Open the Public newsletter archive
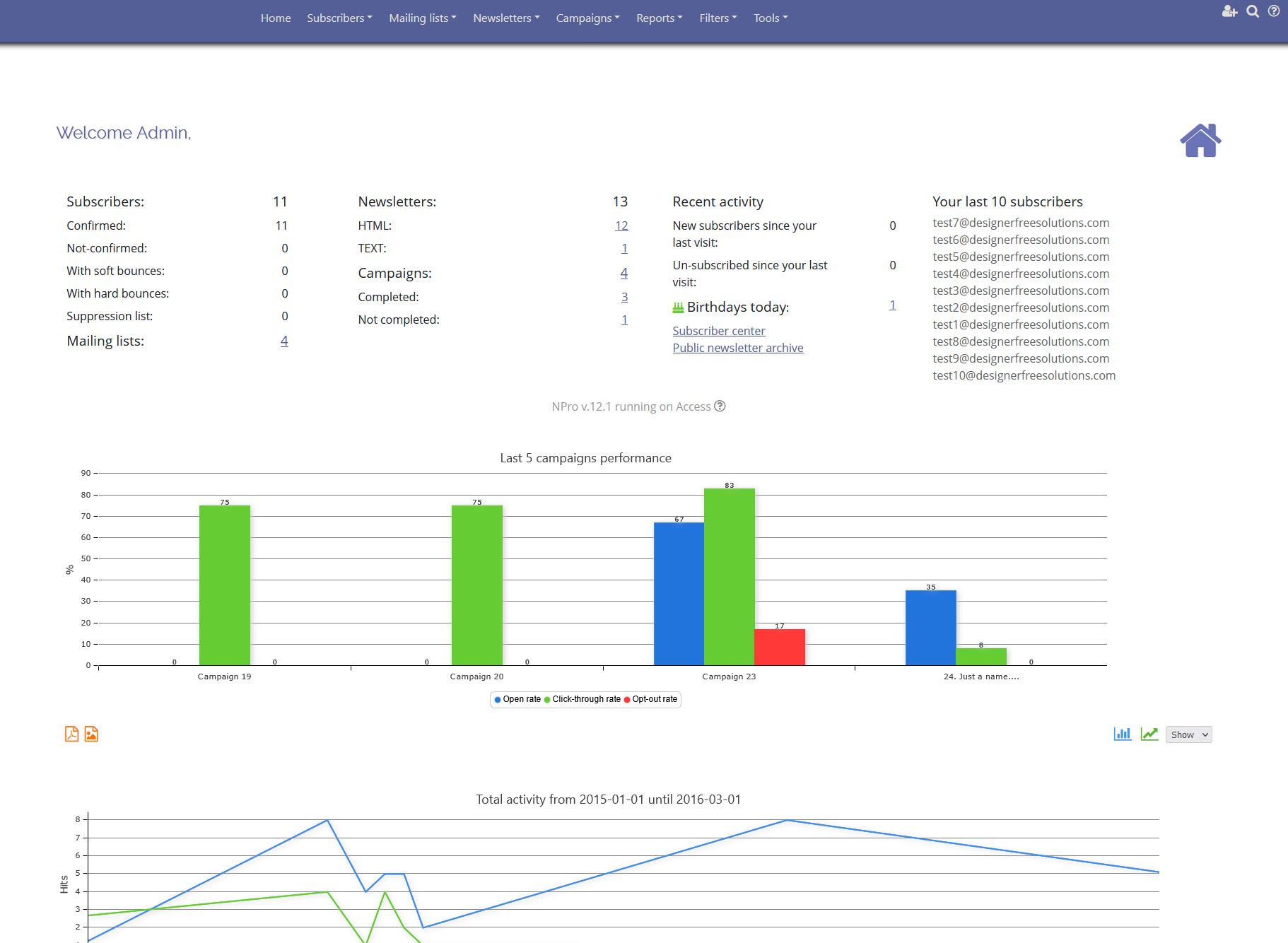The image size is (1288, 943). coord(737,347)
